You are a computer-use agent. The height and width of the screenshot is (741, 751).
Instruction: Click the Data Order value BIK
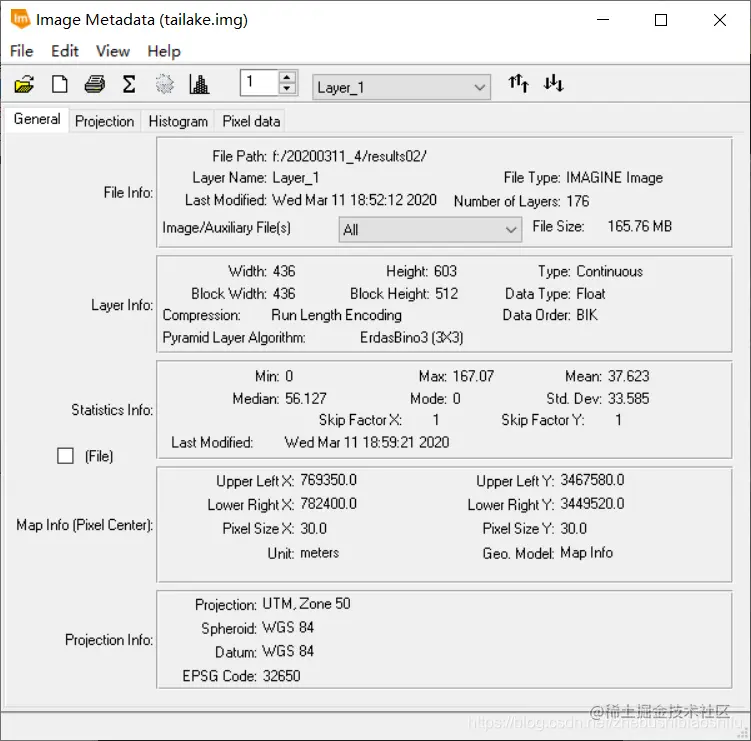point(587,315)
